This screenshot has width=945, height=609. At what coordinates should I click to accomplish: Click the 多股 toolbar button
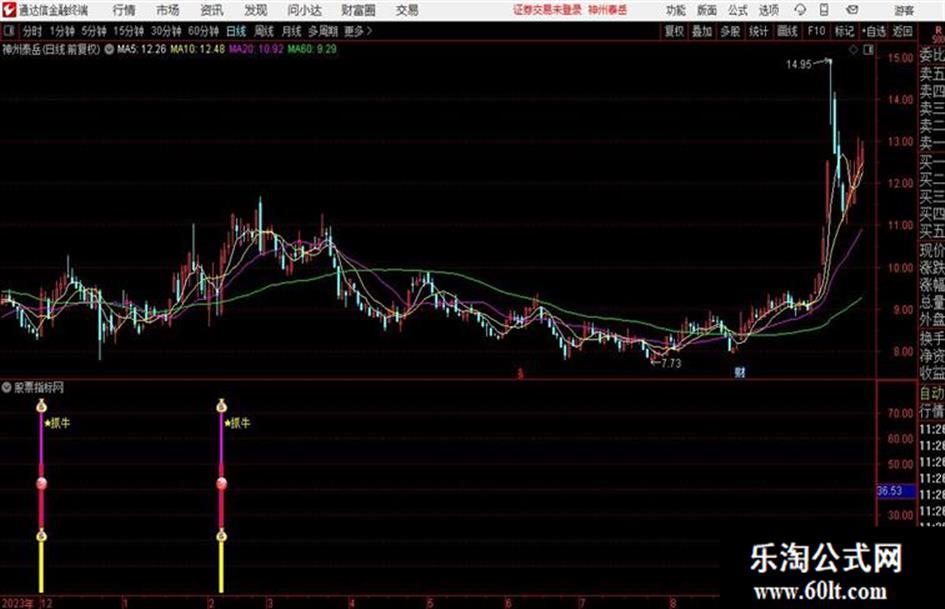tap(730, 31)
